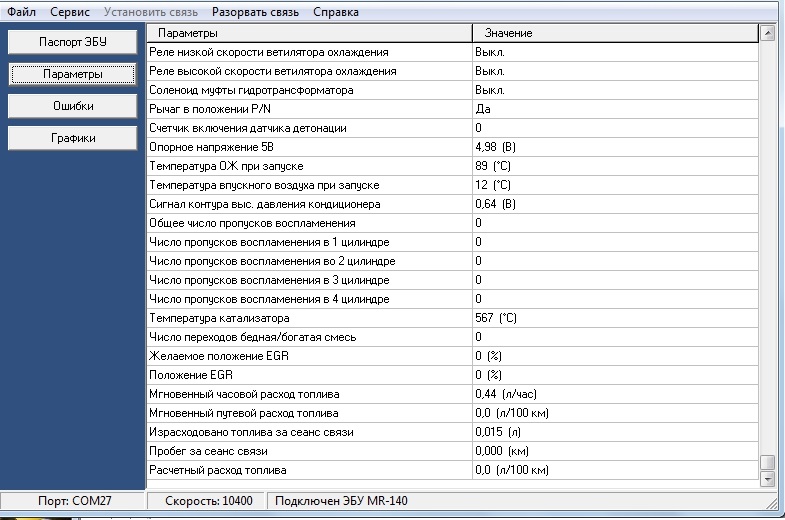
Task: Select the Параметры button
Action: click(x=72, y=75)
